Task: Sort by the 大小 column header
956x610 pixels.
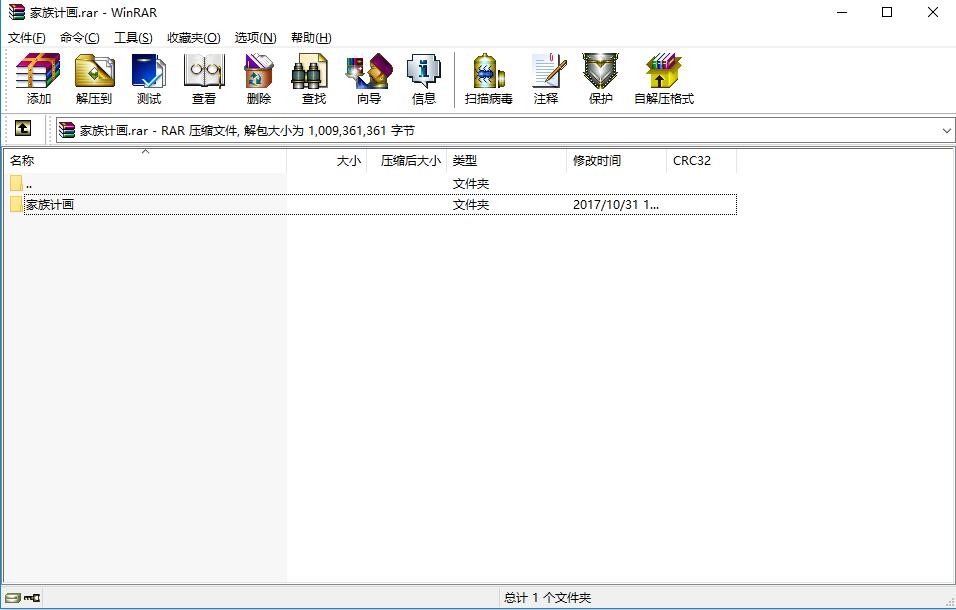Action: tap(327, 161)
